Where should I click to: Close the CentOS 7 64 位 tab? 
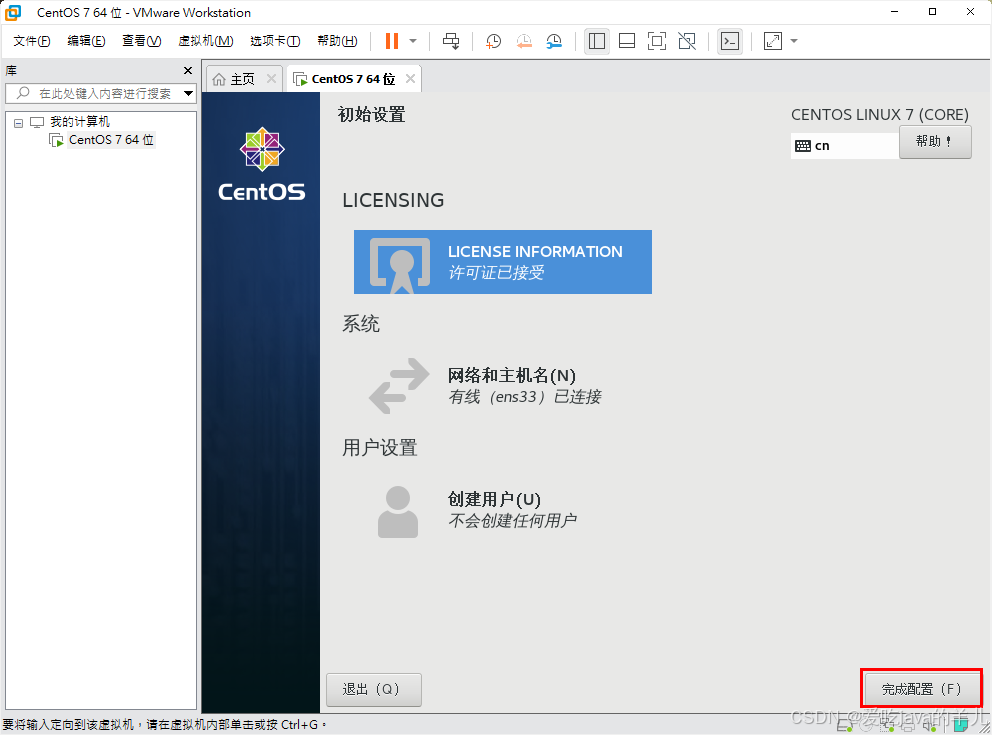pos(410,78)
